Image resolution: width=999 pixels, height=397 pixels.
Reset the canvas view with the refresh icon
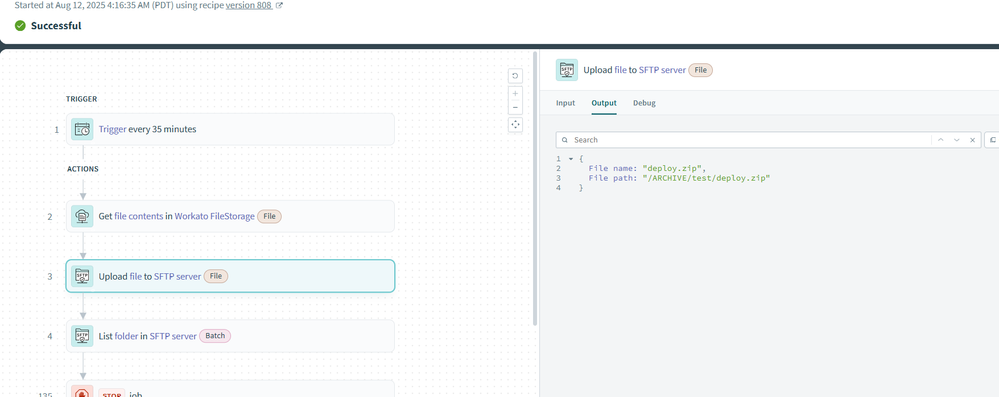(515, 76)
